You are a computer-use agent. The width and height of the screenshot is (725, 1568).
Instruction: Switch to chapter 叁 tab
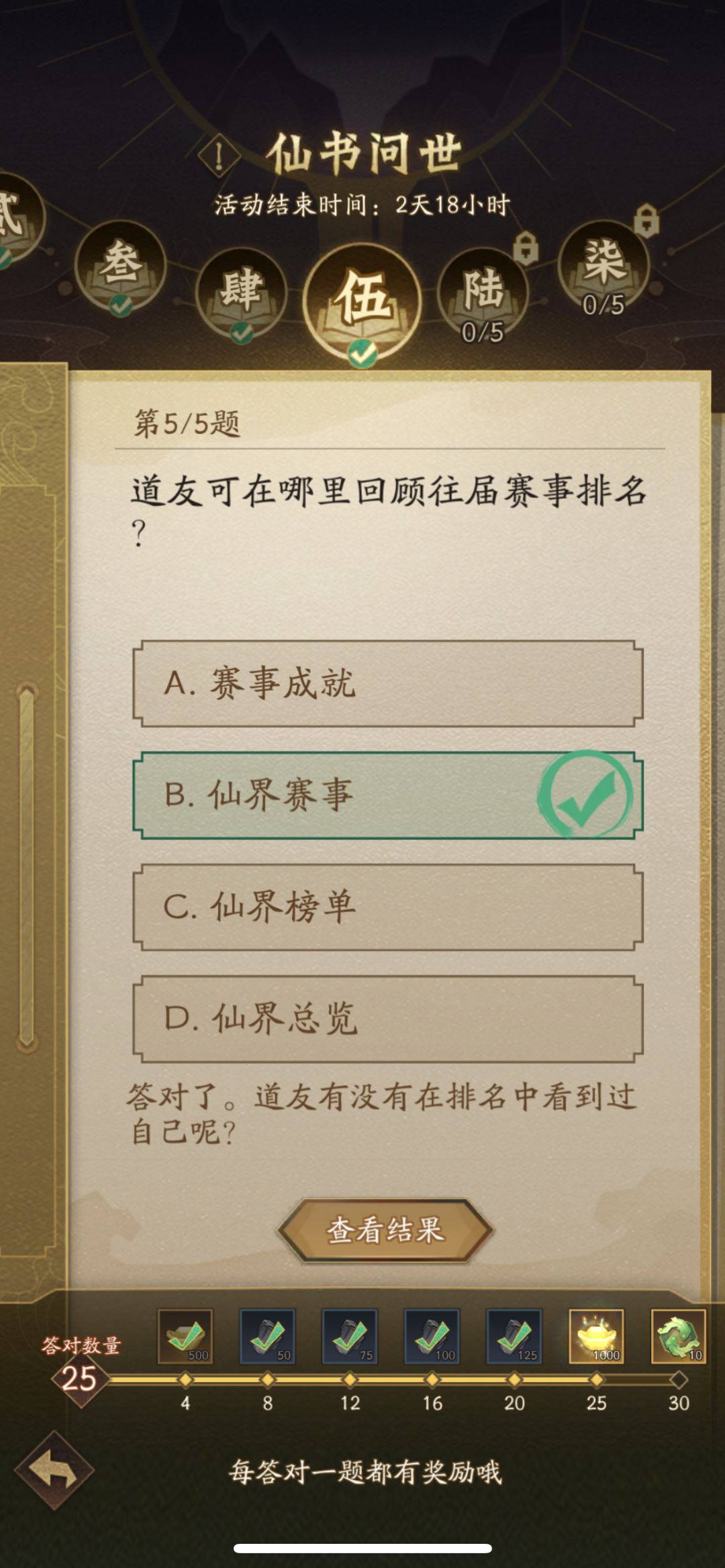tap(121, 266)
